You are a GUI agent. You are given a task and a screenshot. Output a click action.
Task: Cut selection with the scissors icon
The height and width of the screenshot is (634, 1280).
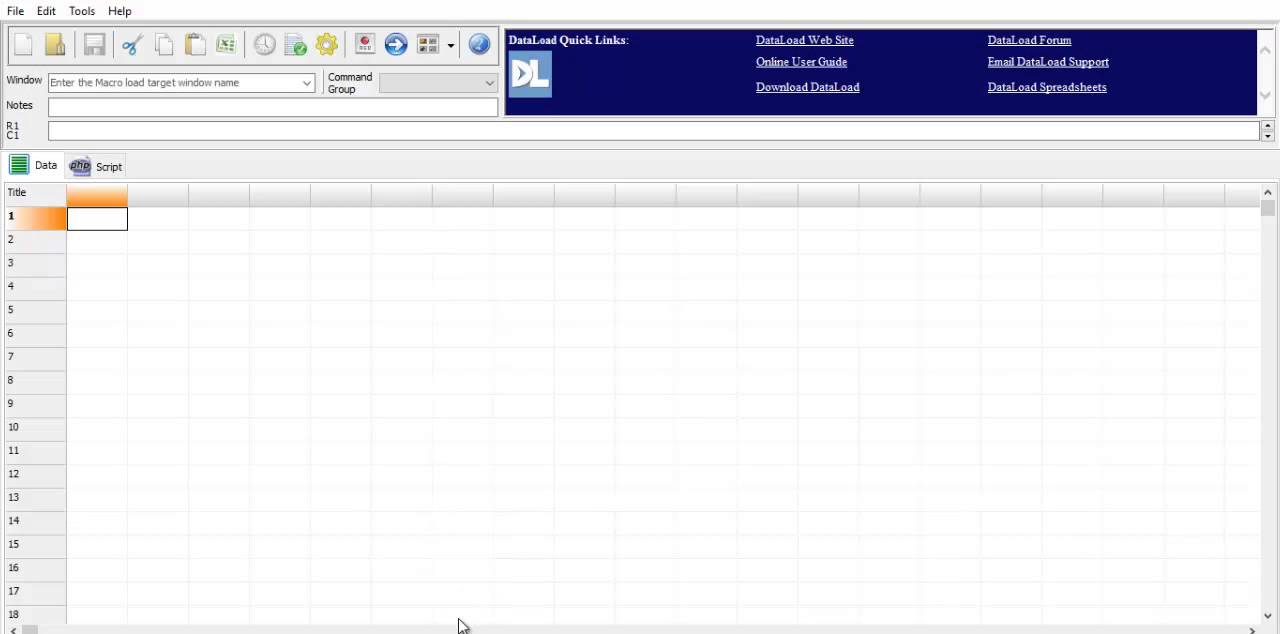pos(132,45)
